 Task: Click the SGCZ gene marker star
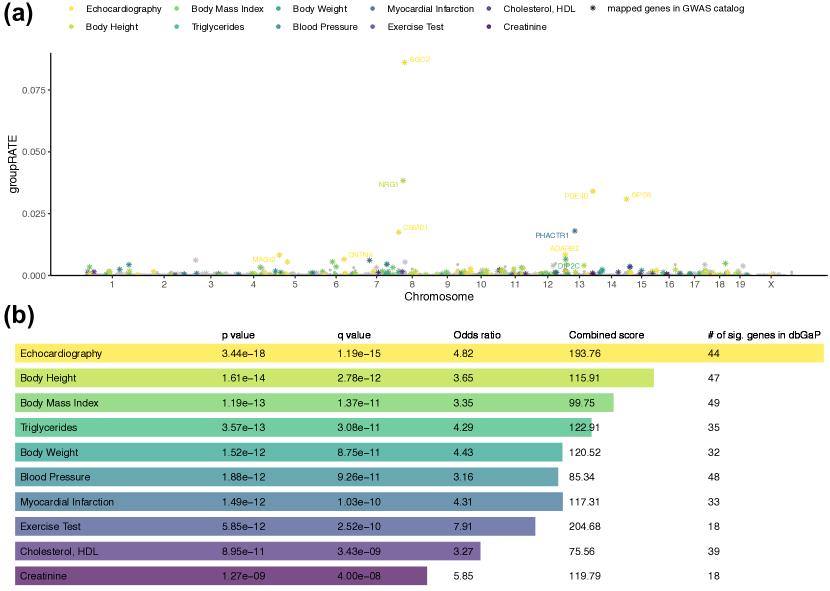pyautogui.click(x=404, y=62)
